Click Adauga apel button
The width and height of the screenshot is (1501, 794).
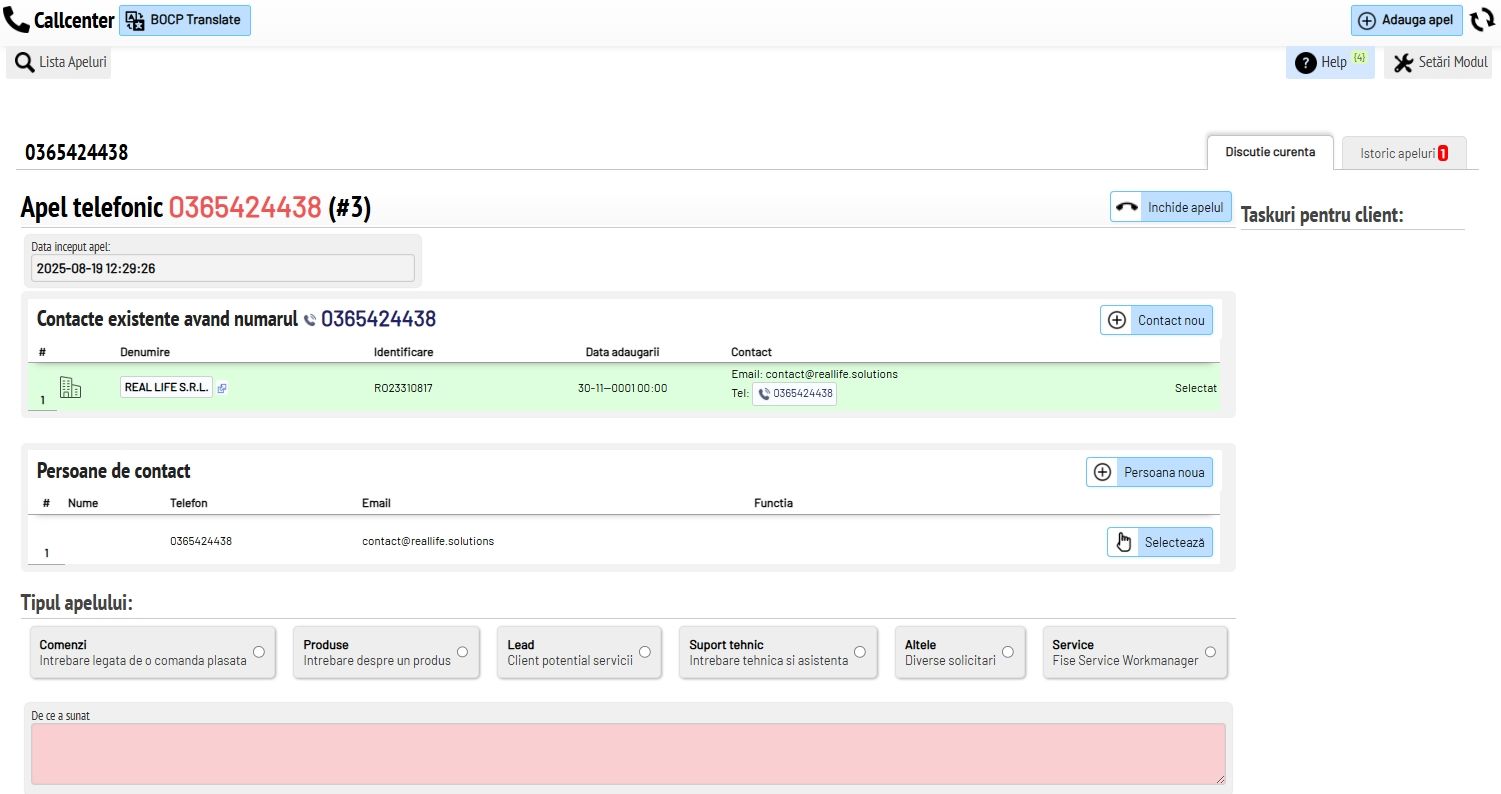(1407, 21)
